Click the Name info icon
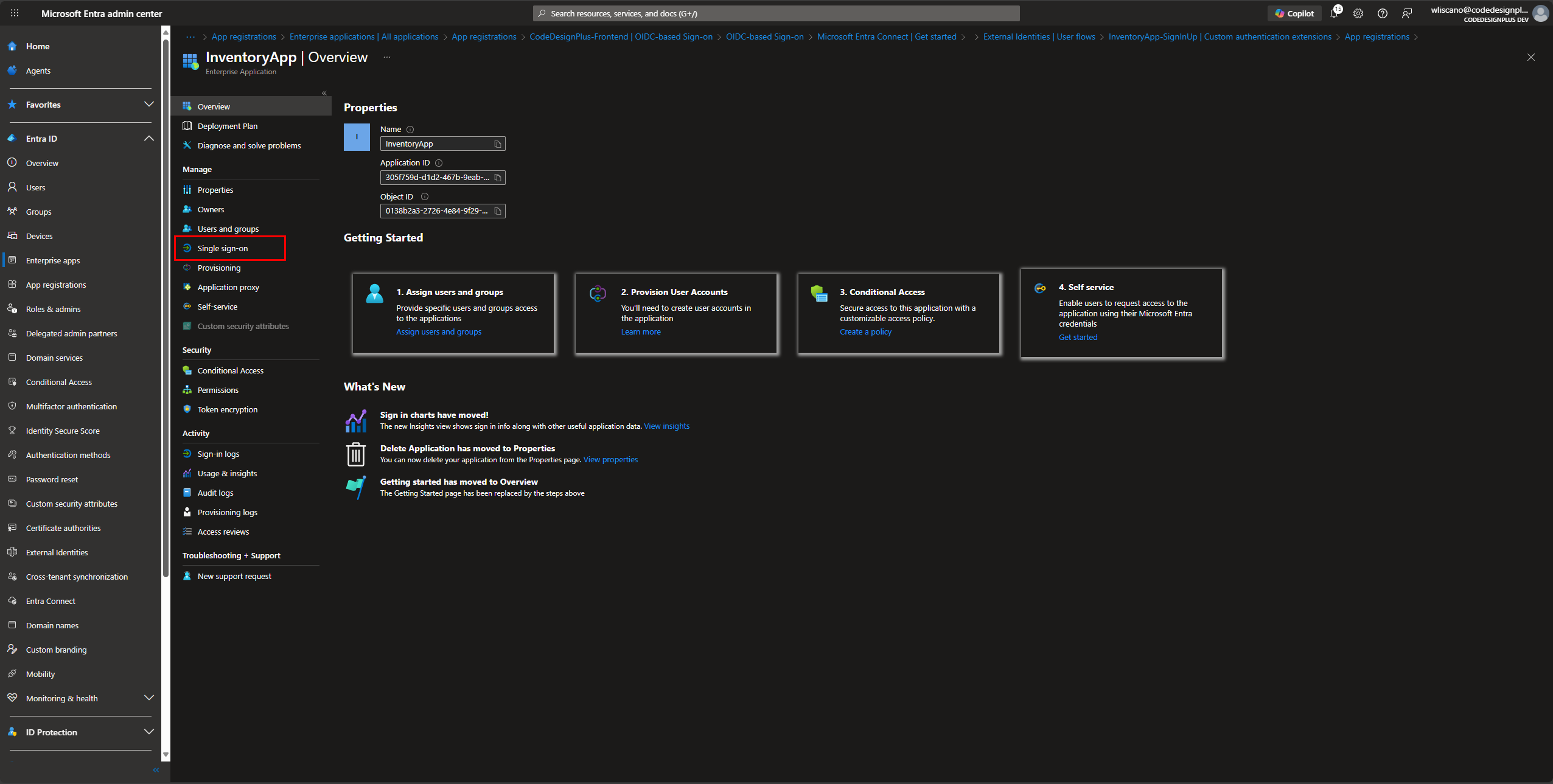 click(410, 130)
